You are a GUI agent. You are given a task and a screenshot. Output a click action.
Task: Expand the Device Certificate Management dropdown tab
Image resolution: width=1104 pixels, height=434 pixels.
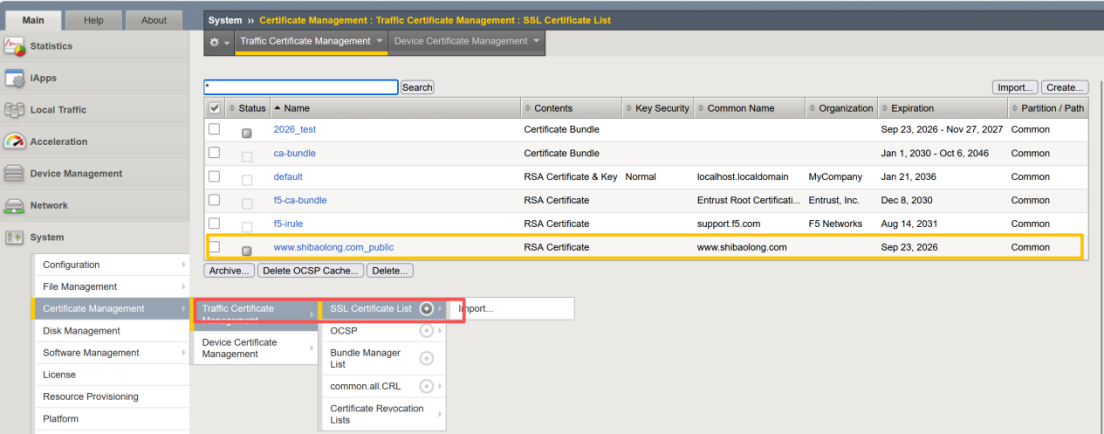(x=467, y=42)
